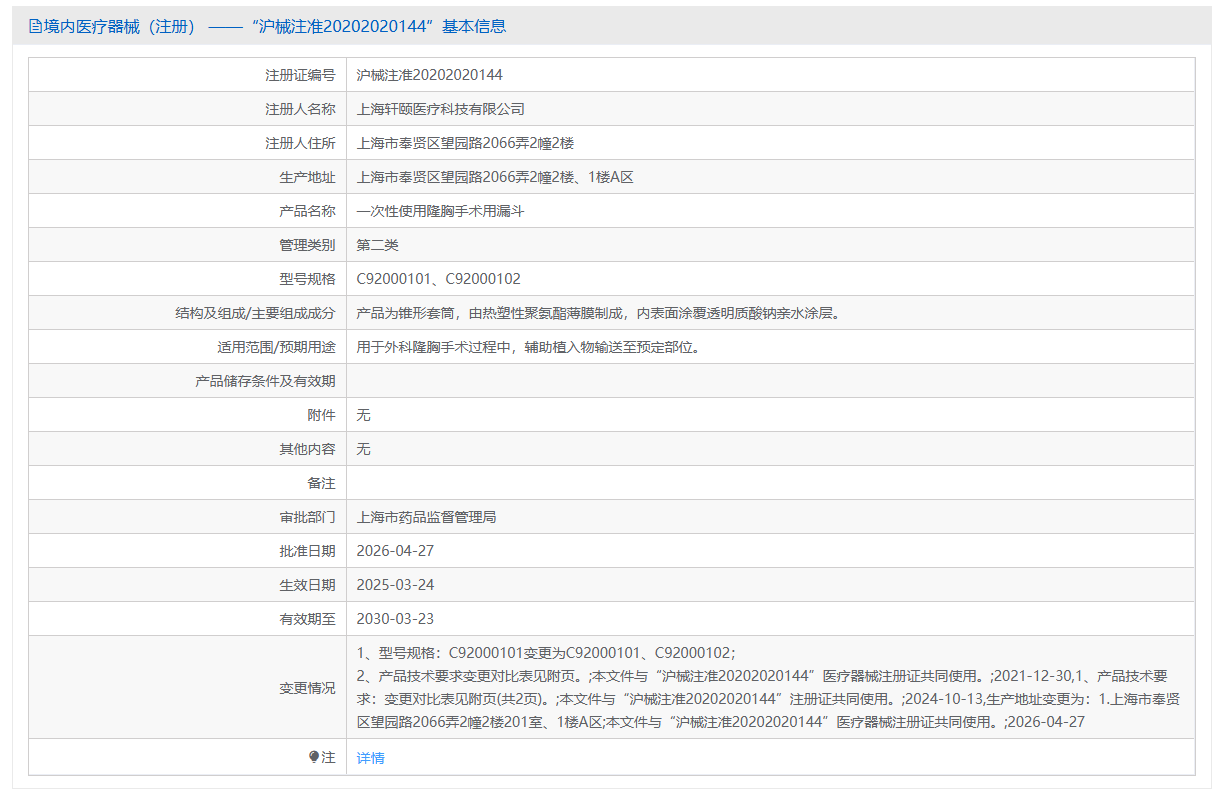
Task: Click the structure description starting 产品为锥形套筒
Action: tap(599, 313)
